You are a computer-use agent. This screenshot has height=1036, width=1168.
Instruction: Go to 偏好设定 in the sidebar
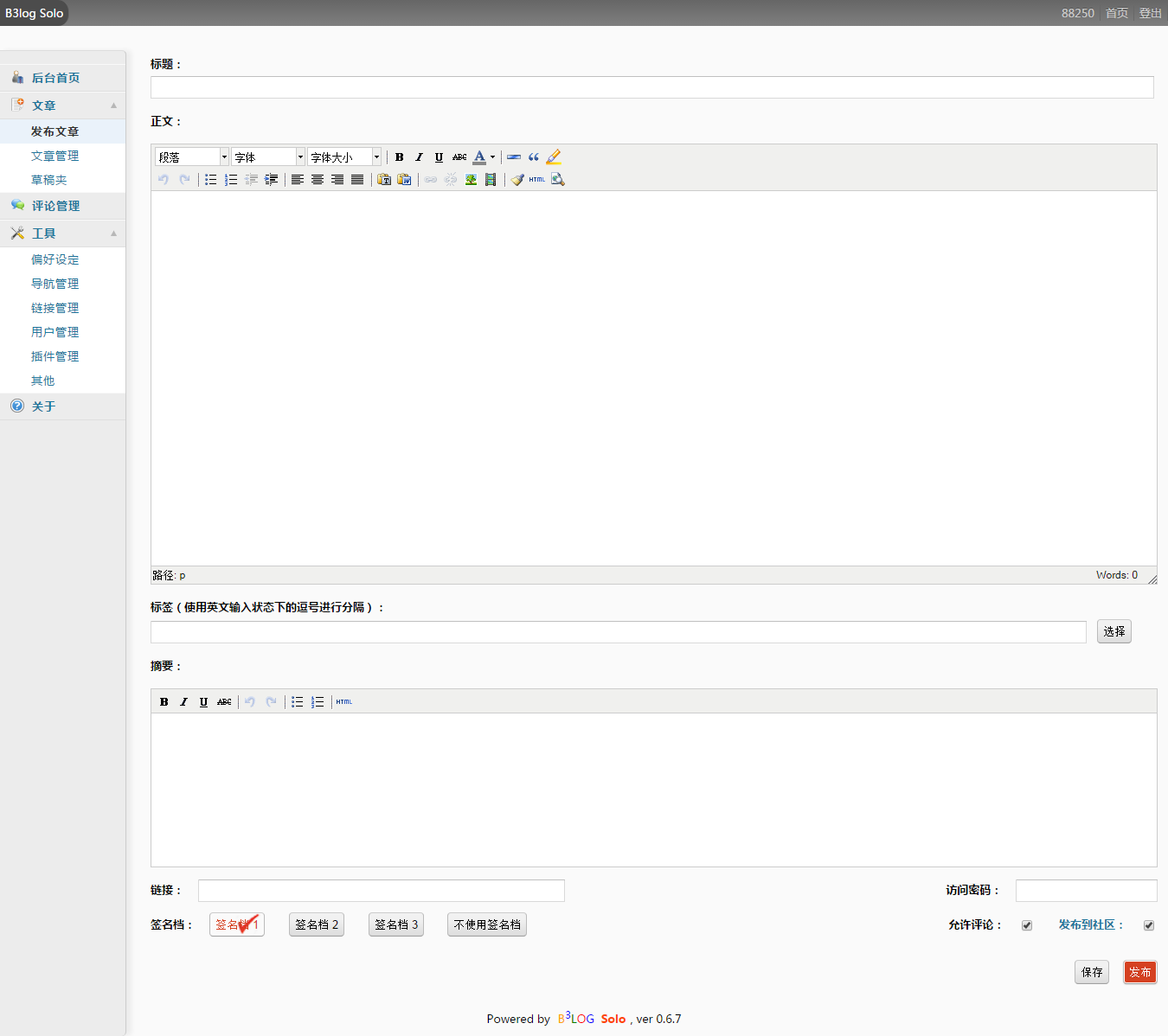point(55,259)
